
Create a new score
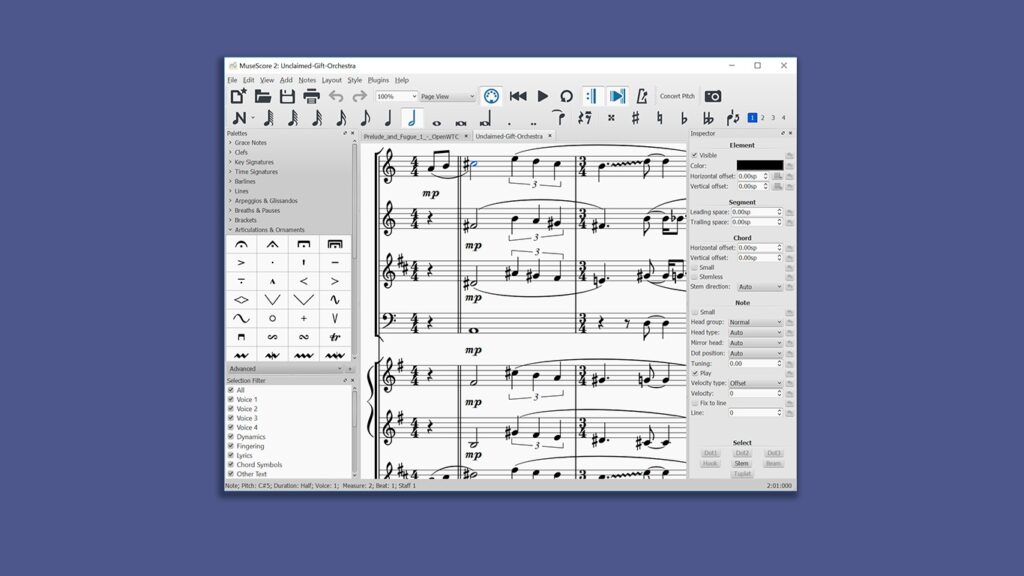pyautogui.click(x=238, y=96)
